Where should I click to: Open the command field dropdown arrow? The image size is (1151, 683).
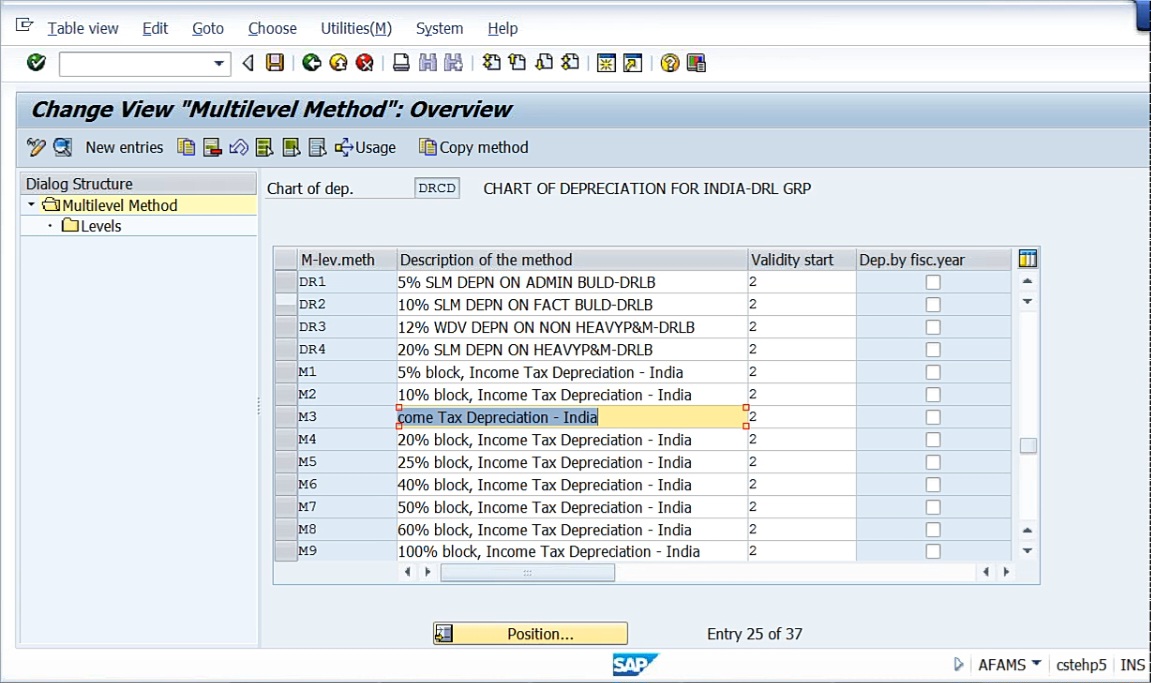[x=219, y=64]
